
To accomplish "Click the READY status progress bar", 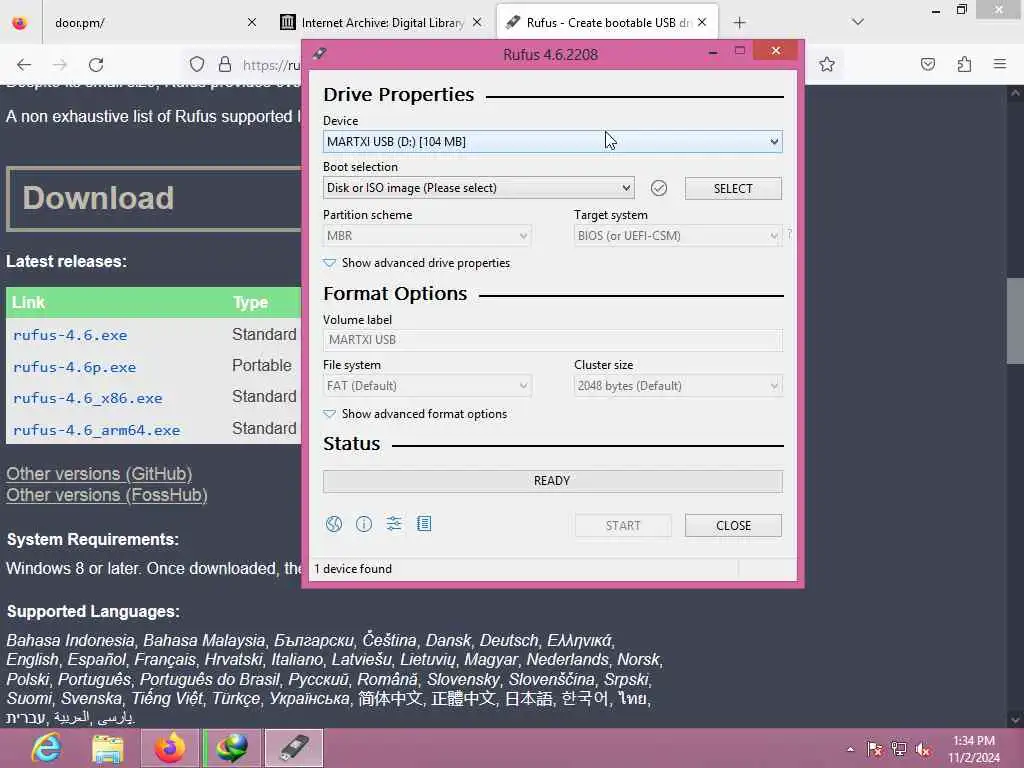I will pos(552,481).
